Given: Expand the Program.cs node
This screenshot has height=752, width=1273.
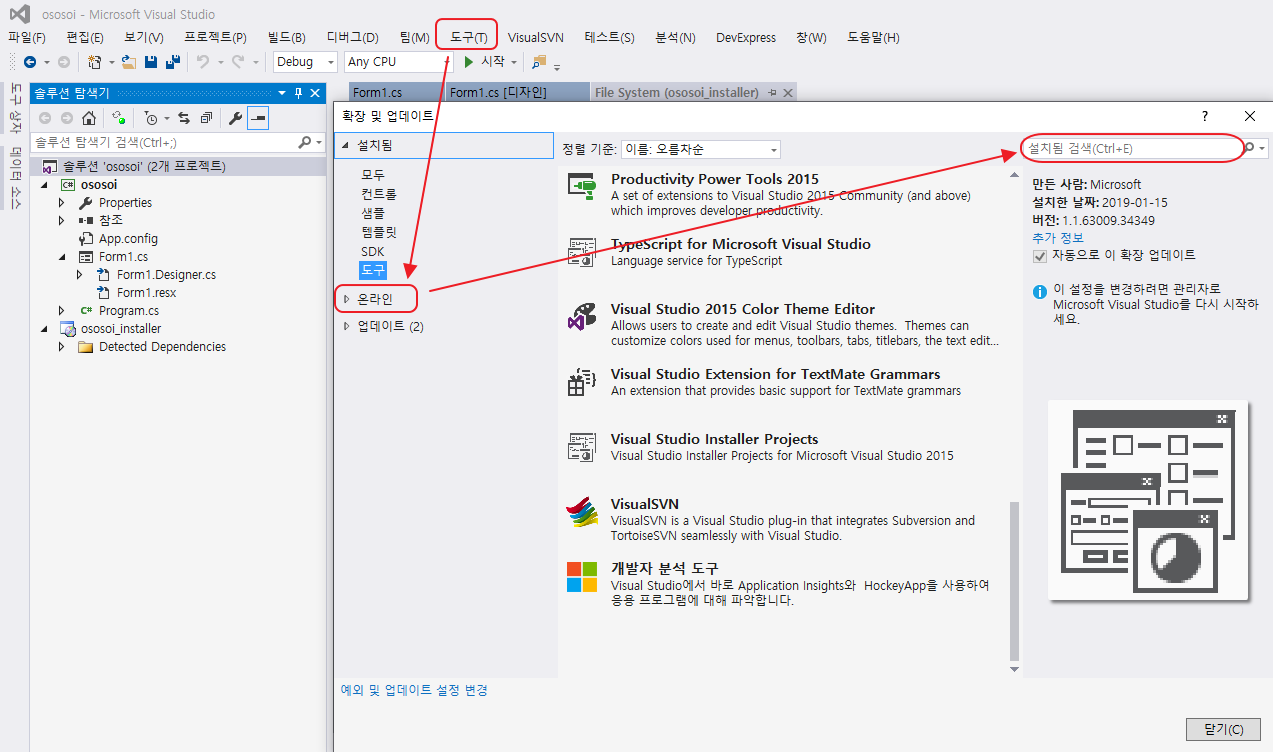Looking at the screenshot, I should (62, 311).
